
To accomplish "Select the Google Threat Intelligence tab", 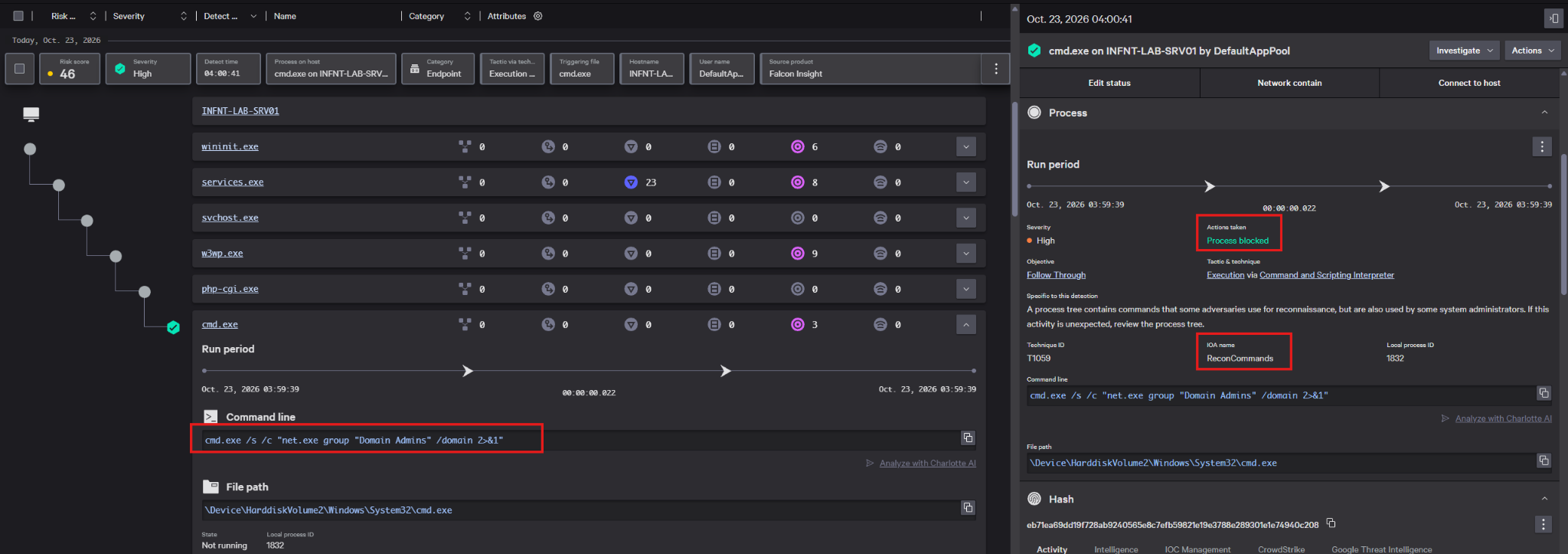I will (1381, 549).
